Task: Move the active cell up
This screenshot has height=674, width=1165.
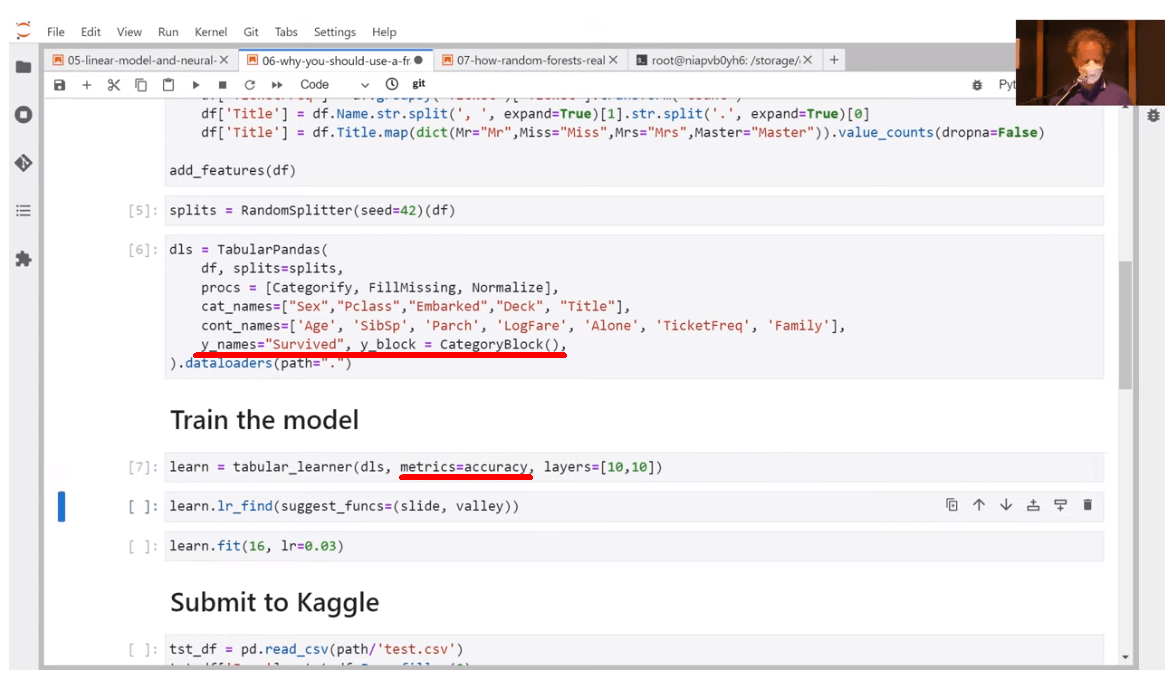Action: [x=979, y=505]
